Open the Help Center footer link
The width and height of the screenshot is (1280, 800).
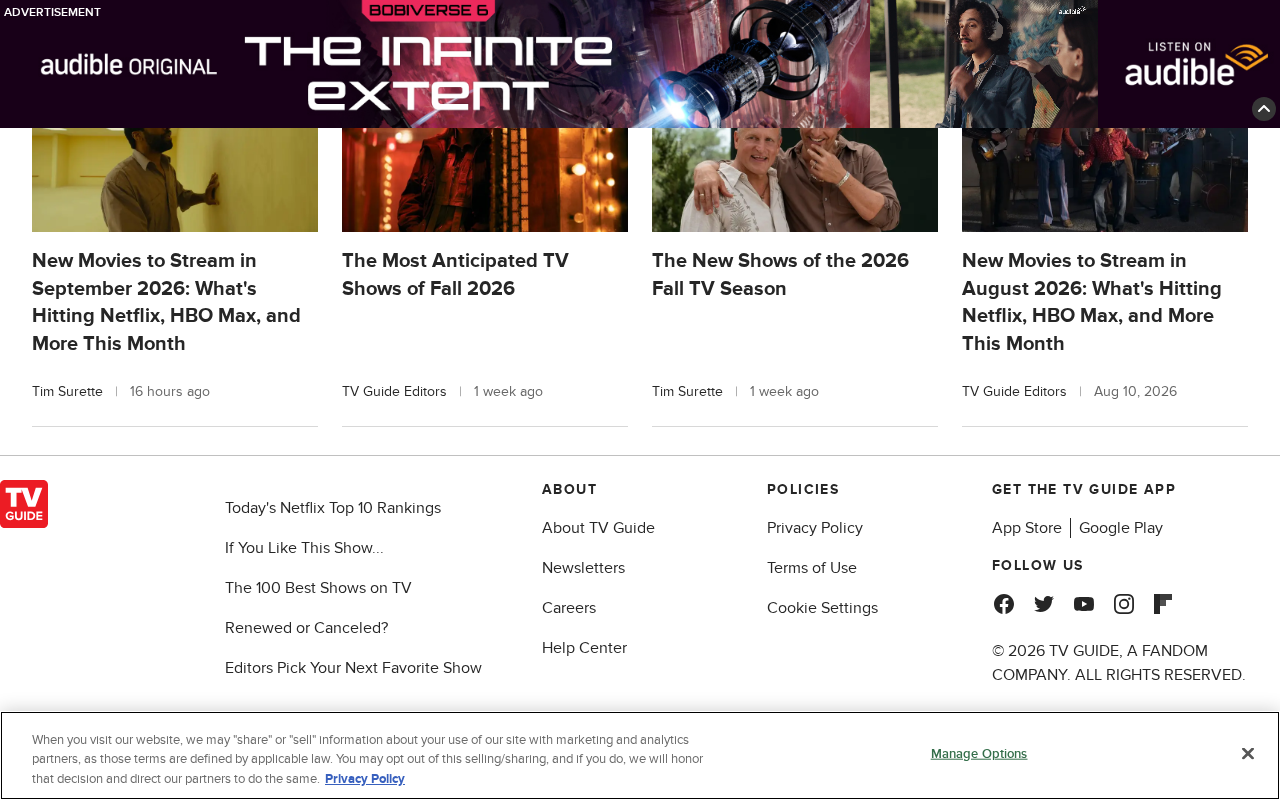coord(584,648)
